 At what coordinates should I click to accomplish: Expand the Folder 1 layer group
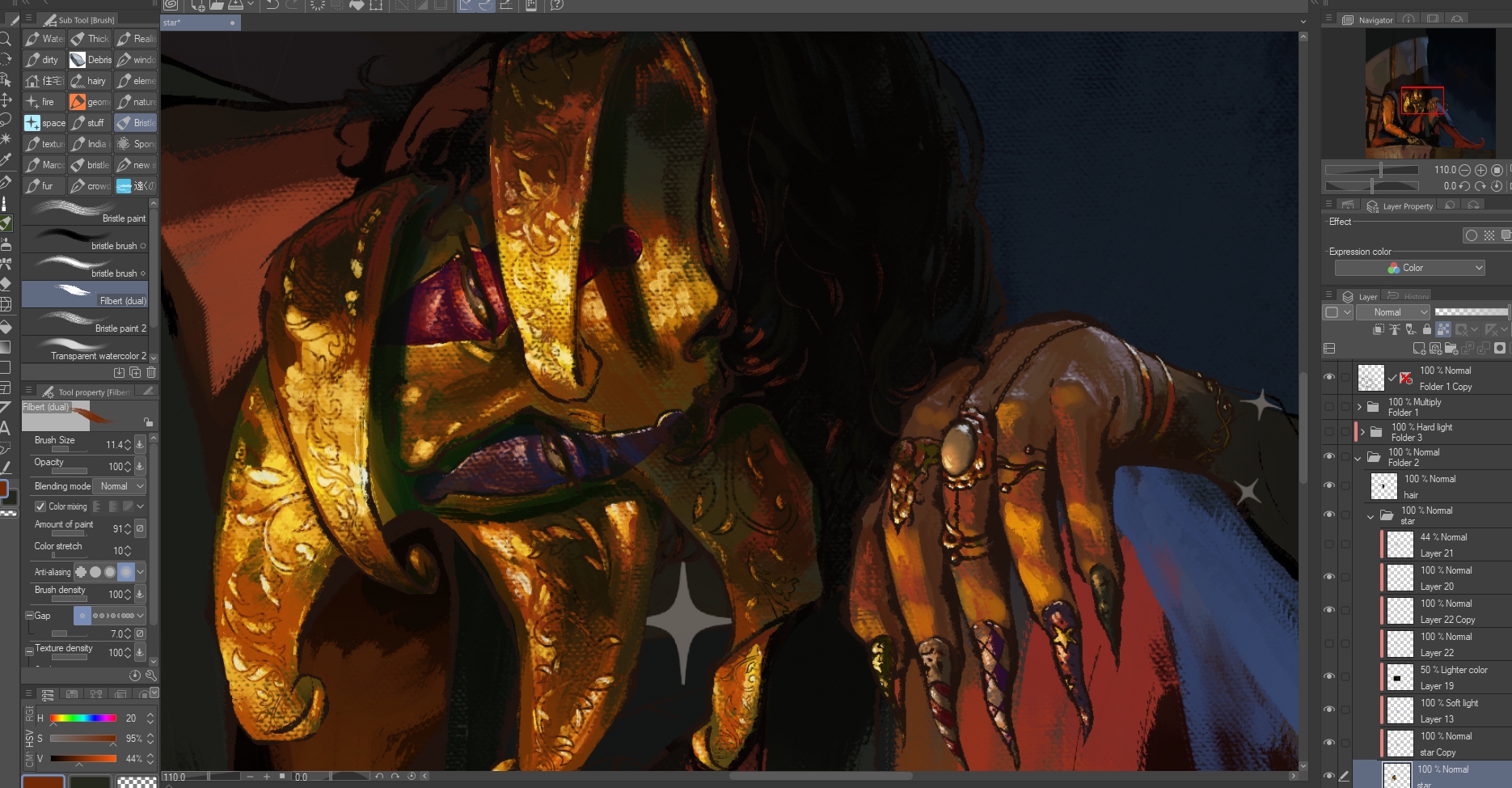tap(1359, 407)
